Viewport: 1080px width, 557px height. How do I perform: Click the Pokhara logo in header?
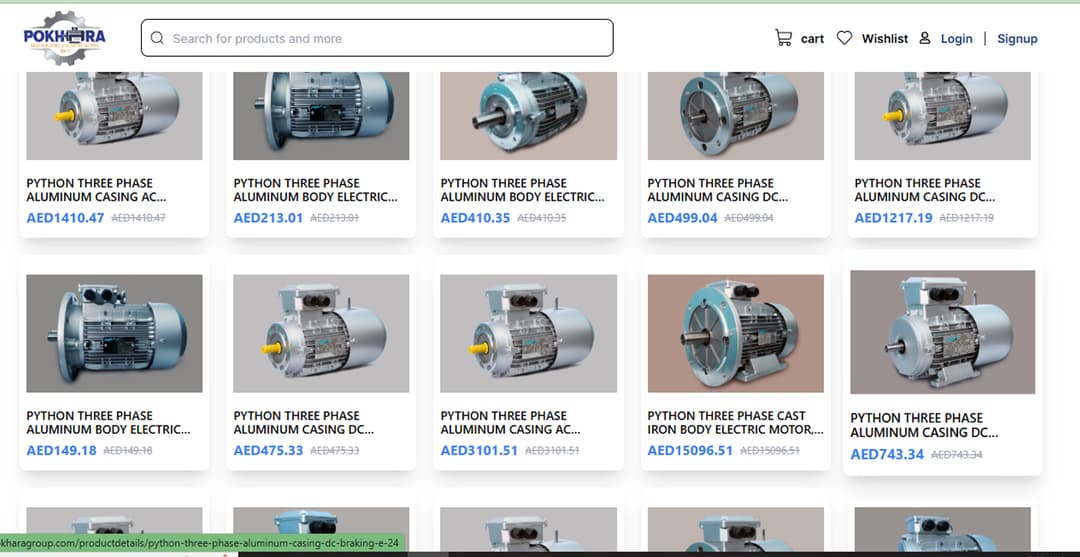(x=64, y=38)
